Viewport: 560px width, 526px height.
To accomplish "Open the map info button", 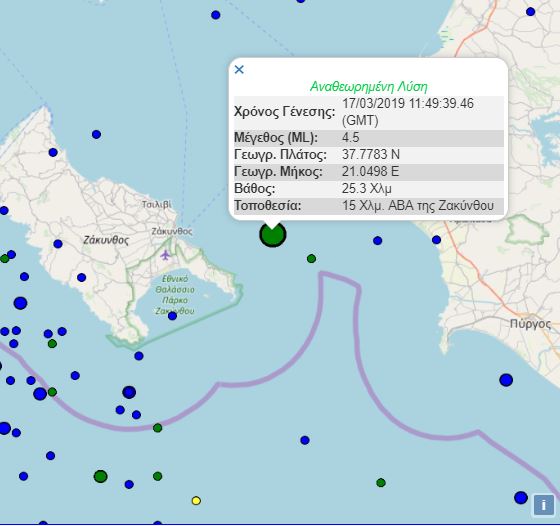I will click(x=544, y=505).
